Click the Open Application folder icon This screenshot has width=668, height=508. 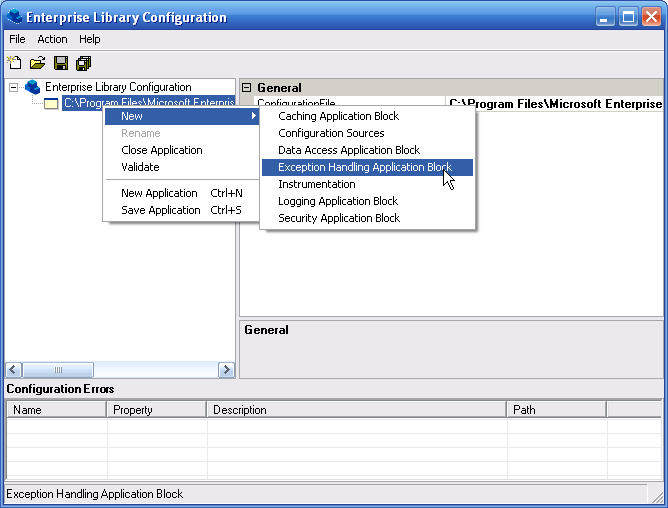pos(37,63)
